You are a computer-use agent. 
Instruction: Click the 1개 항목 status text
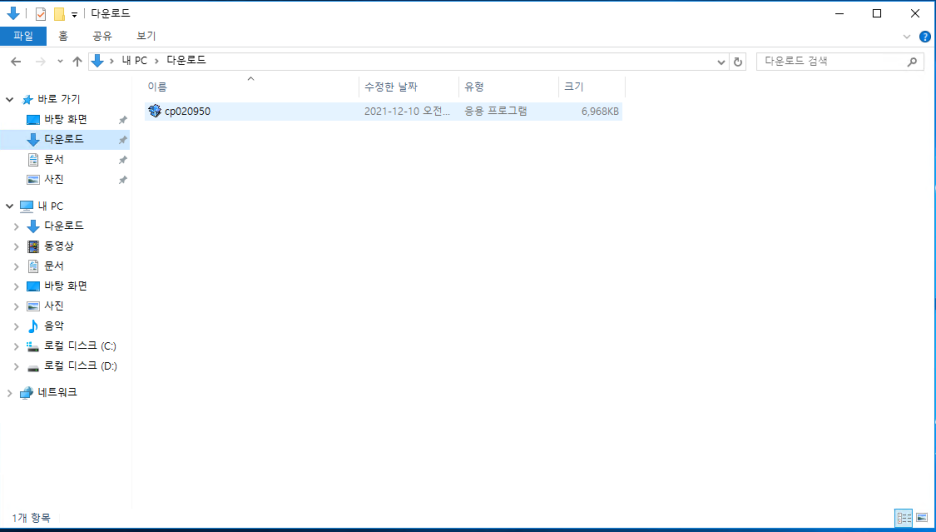[x=31, y=518]
